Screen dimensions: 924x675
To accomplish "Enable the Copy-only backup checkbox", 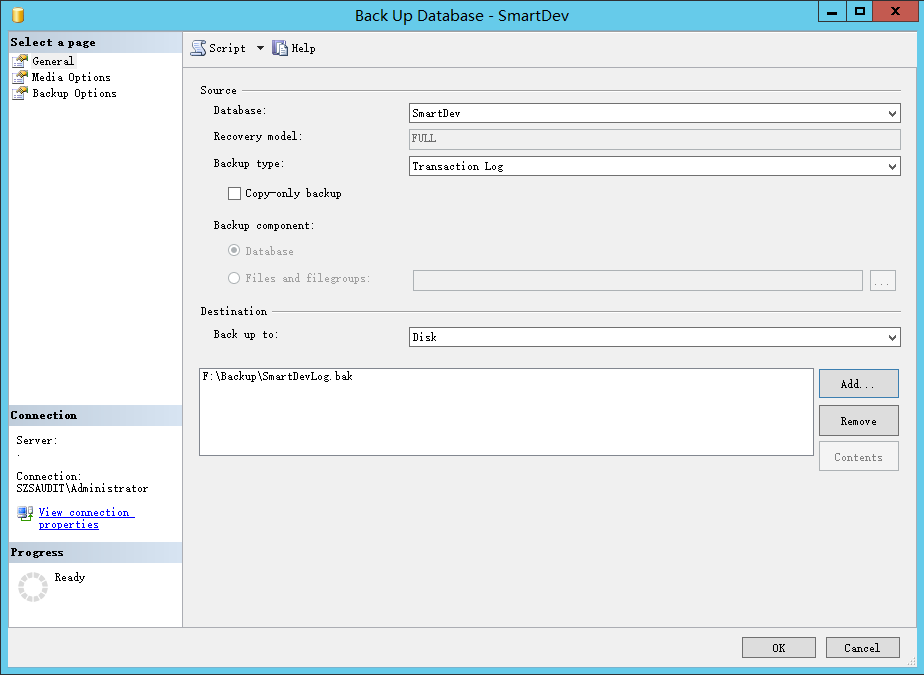I will pos(235,193).
